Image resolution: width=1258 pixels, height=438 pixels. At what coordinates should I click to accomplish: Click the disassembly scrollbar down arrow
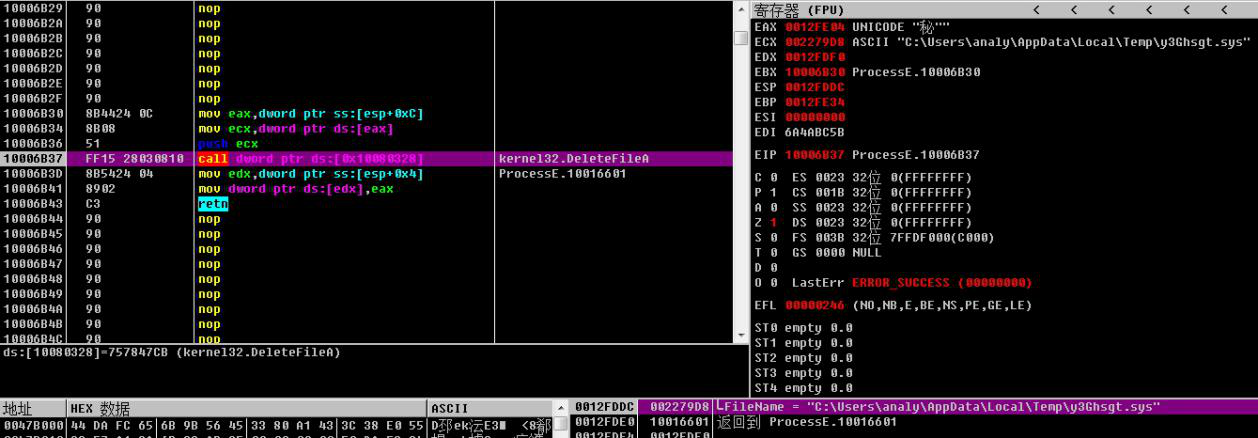741,335
